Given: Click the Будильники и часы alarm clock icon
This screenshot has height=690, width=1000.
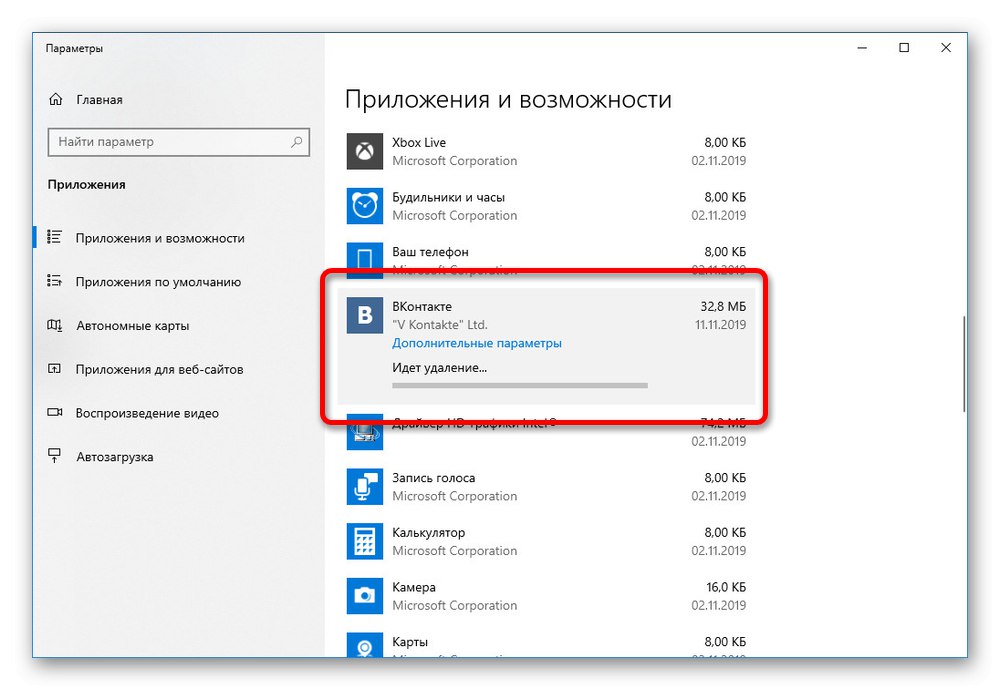Looking at the screenshot, I should [365, 206].
